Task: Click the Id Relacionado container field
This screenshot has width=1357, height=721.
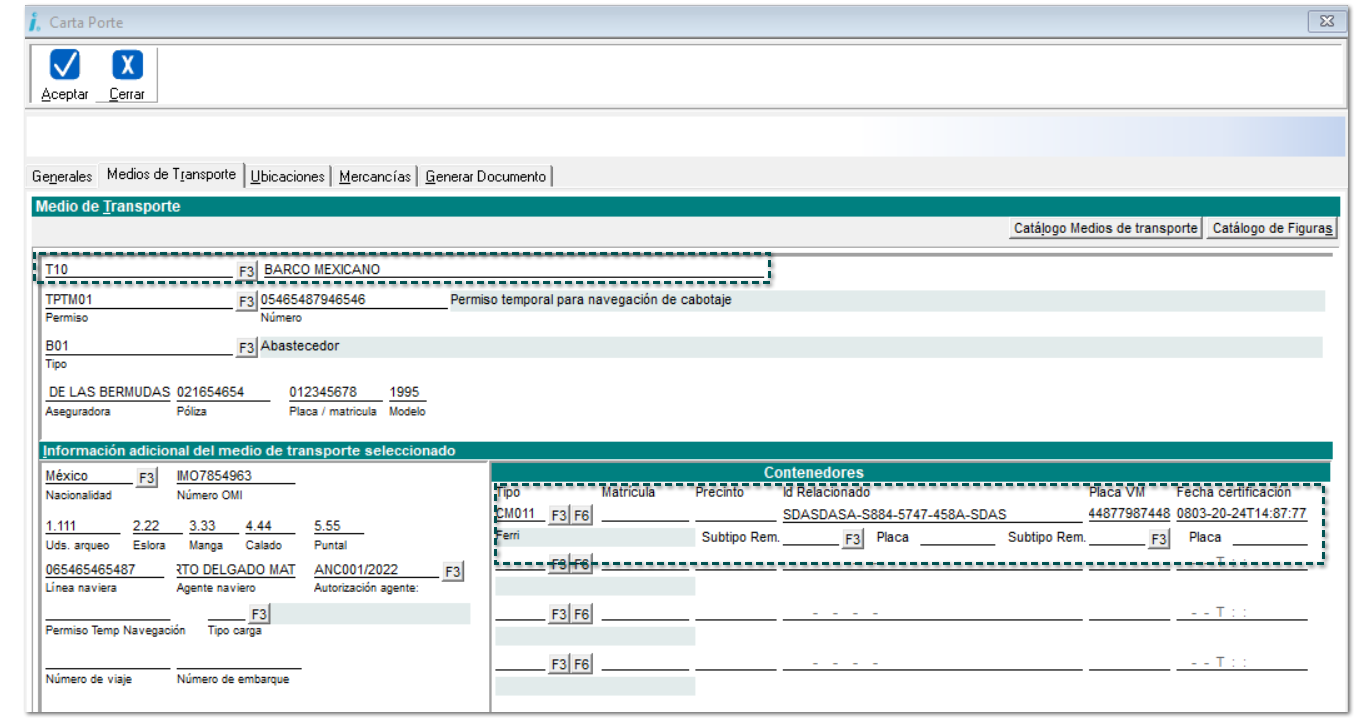Action: (x=930, y=515)
